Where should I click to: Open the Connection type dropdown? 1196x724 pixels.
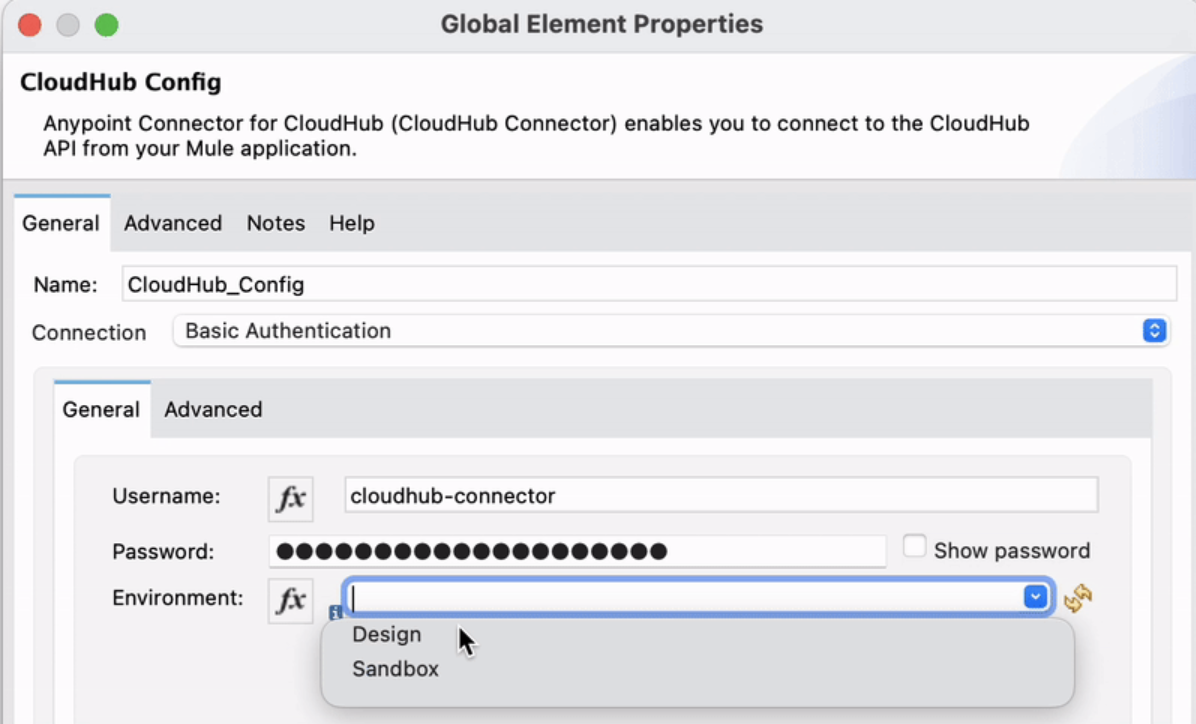click(1154, 331)
